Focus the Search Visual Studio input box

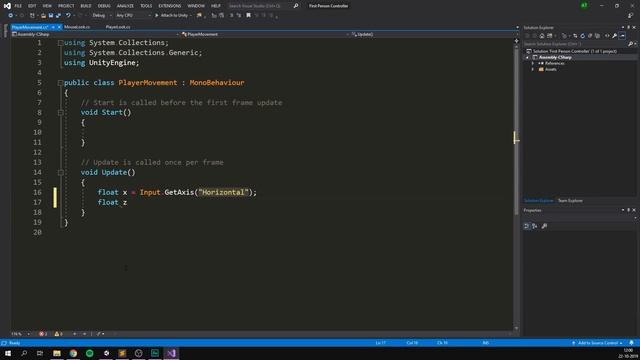pyautogui.click(x=259, y=6)
